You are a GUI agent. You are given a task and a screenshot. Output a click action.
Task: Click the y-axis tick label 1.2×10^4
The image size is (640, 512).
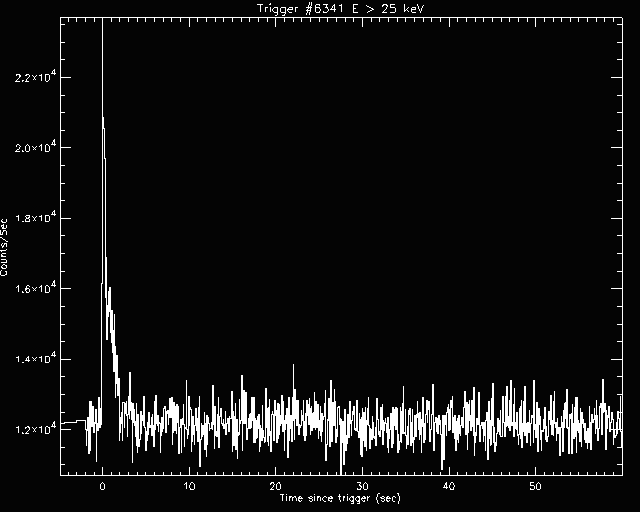tap(35, 430)
